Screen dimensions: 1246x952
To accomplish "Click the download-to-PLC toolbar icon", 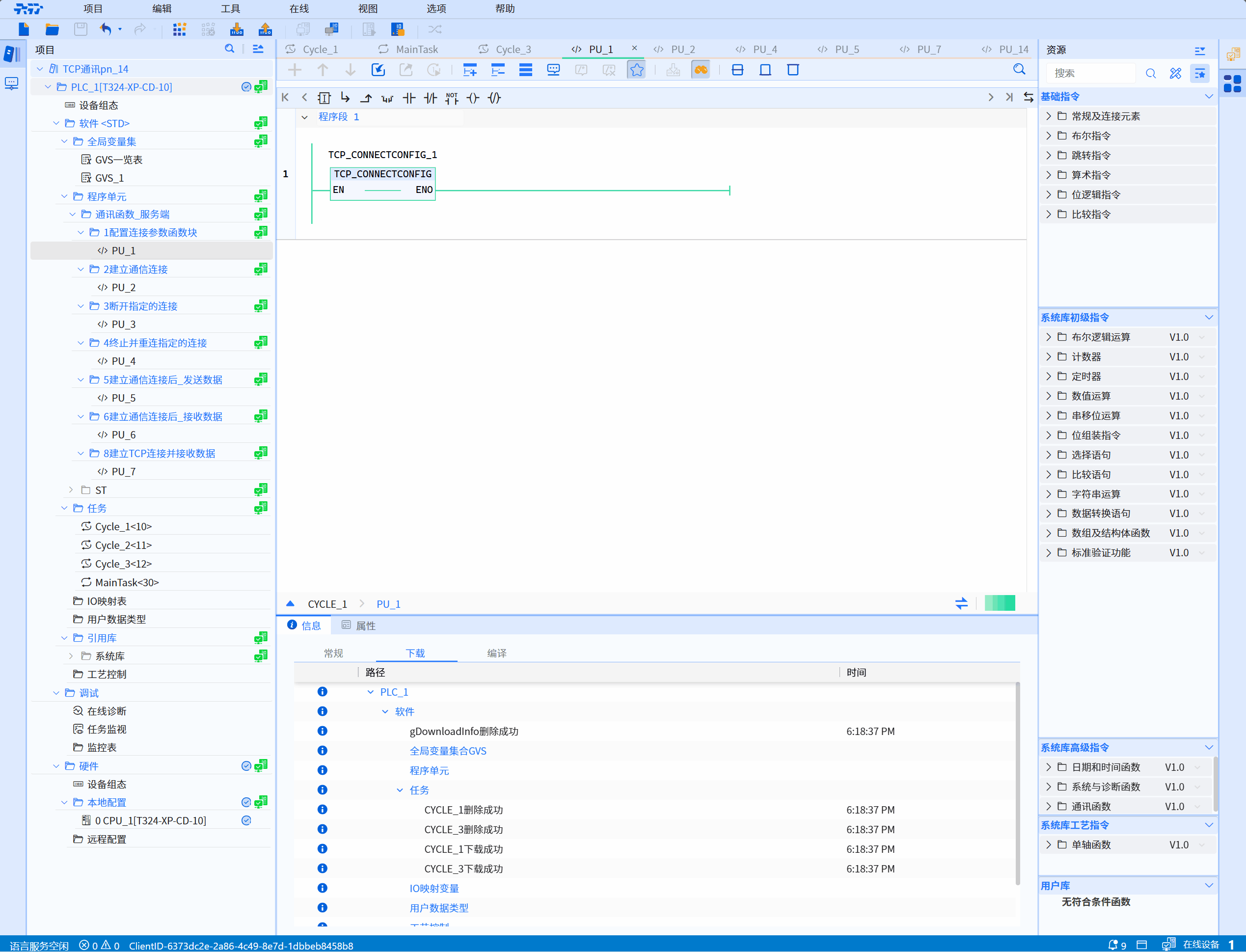I will (x=237, y=29).
